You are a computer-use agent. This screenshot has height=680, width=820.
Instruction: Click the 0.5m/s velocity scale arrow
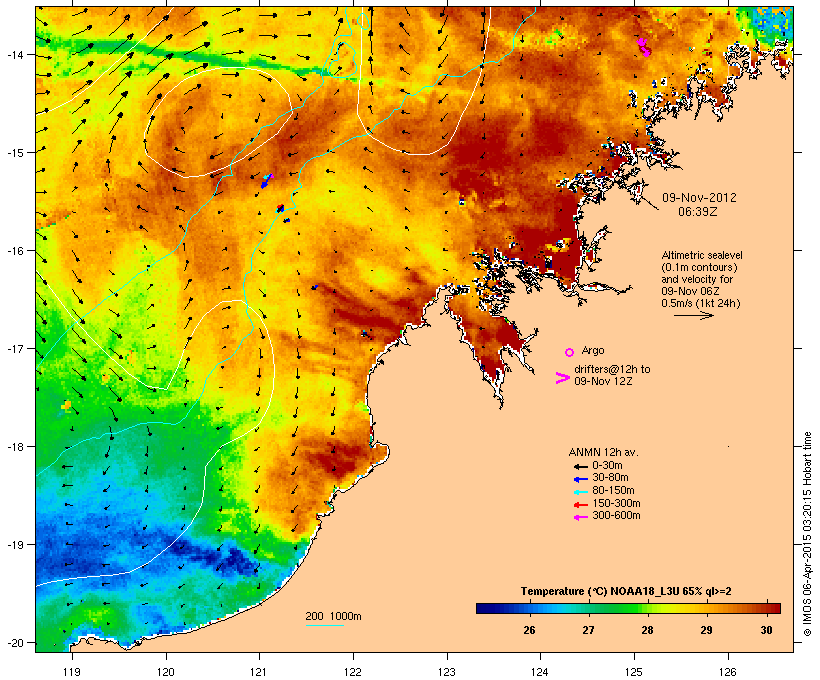pos(693,315)
